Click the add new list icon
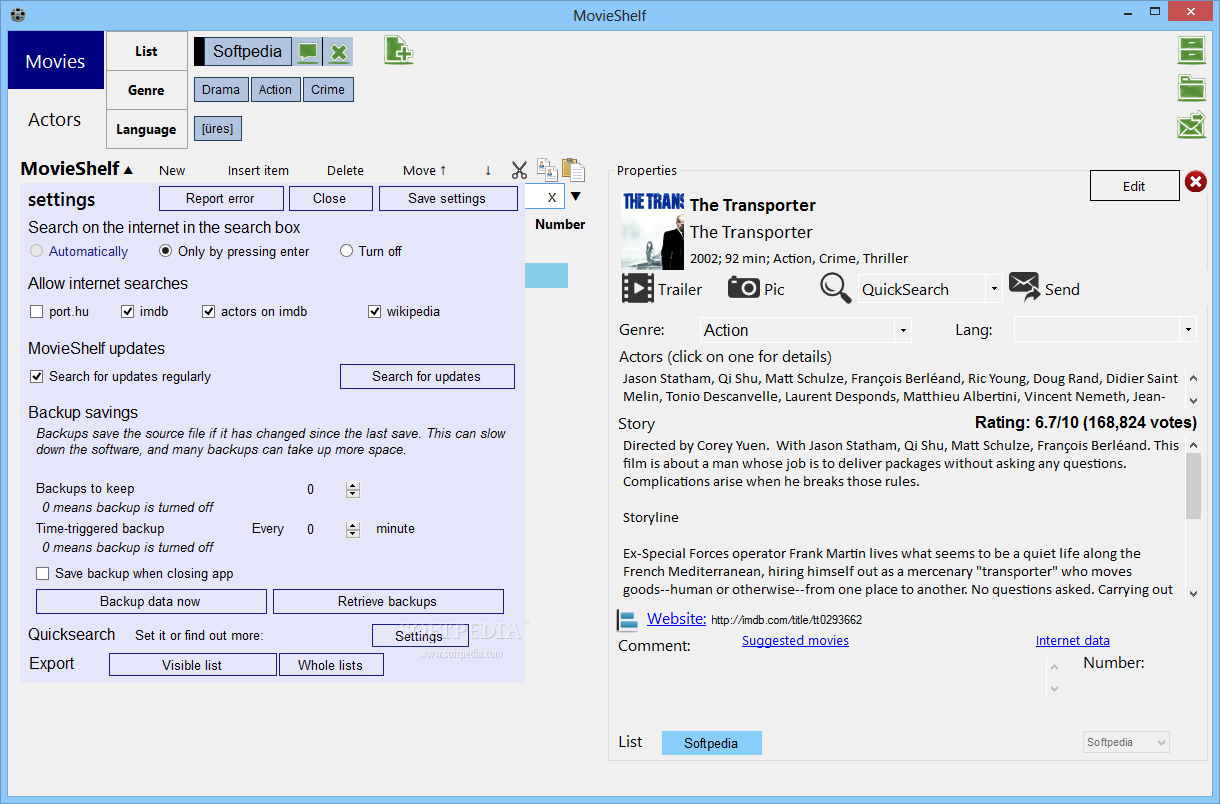The image size is (1220, 804). [x=399, y=50]
